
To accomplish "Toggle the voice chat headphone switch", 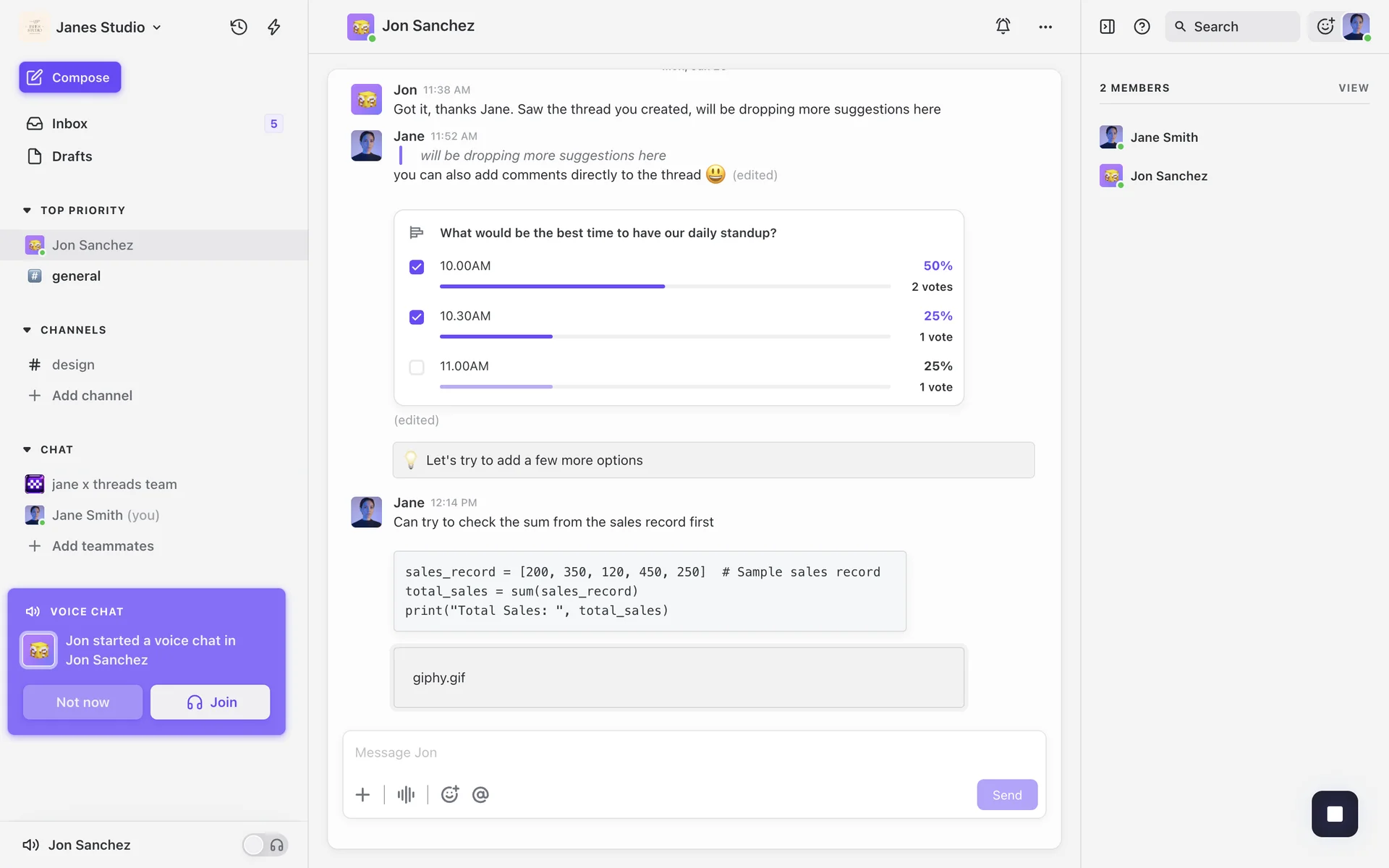I will (x=265, y=845).
